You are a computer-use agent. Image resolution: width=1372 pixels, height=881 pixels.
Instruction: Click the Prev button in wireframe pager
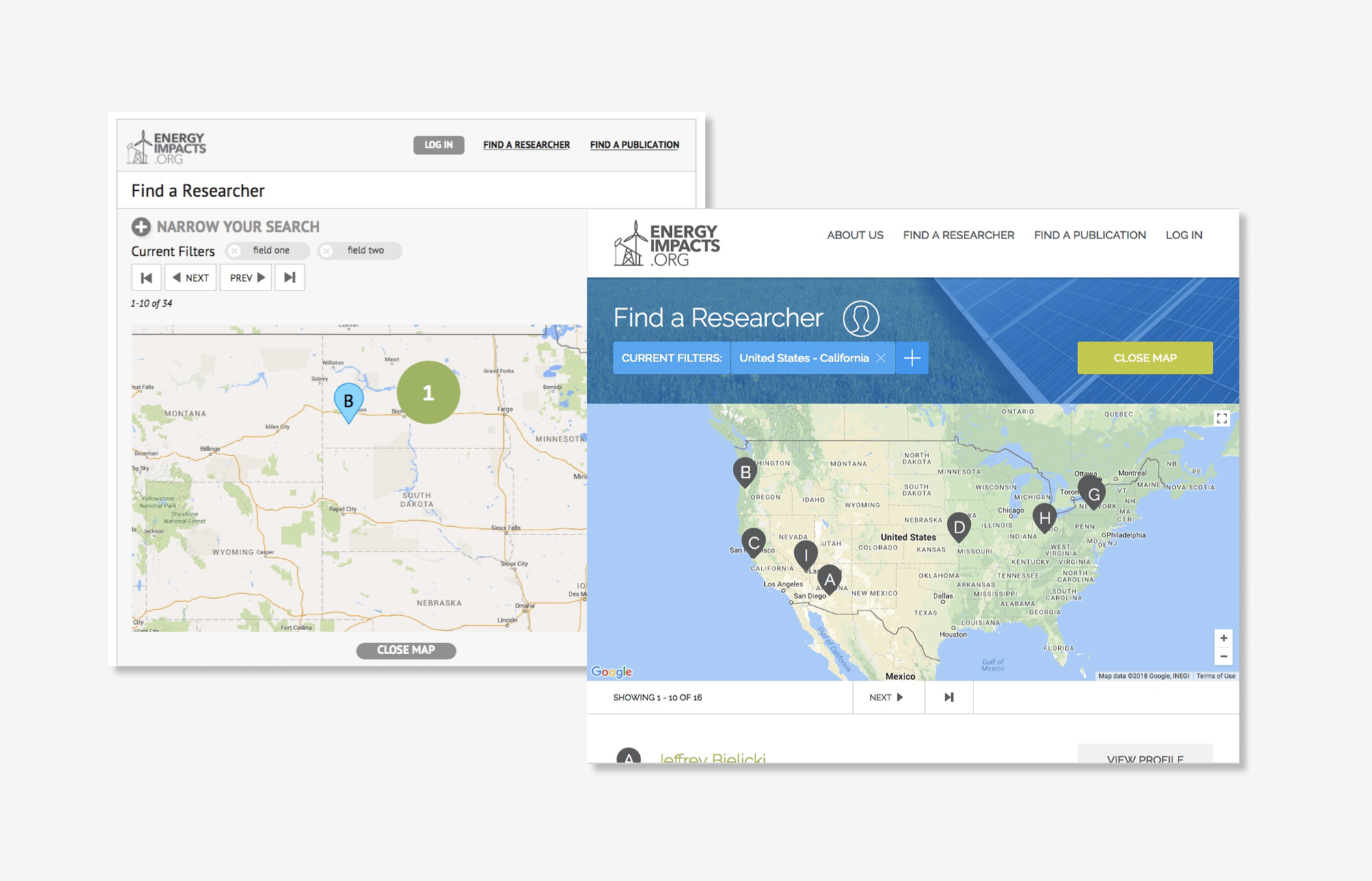[246, 277]
